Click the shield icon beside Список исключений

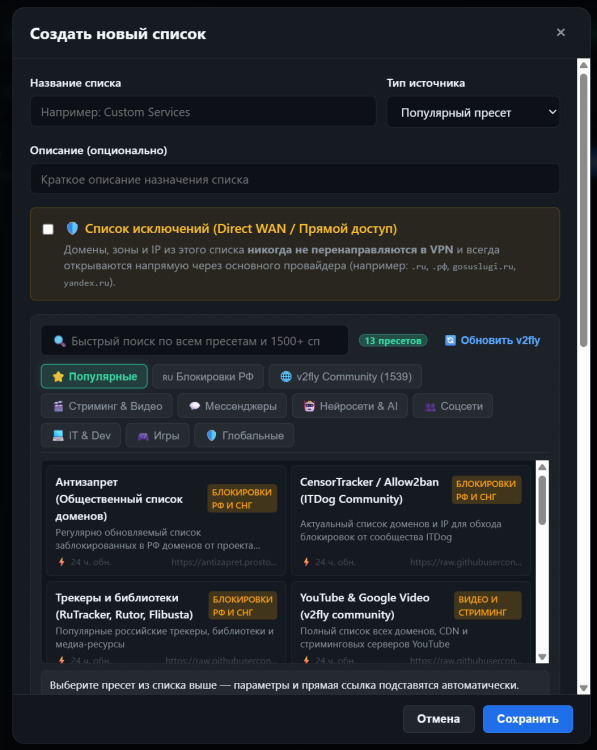pyautogui.click(x=72, y=229)
